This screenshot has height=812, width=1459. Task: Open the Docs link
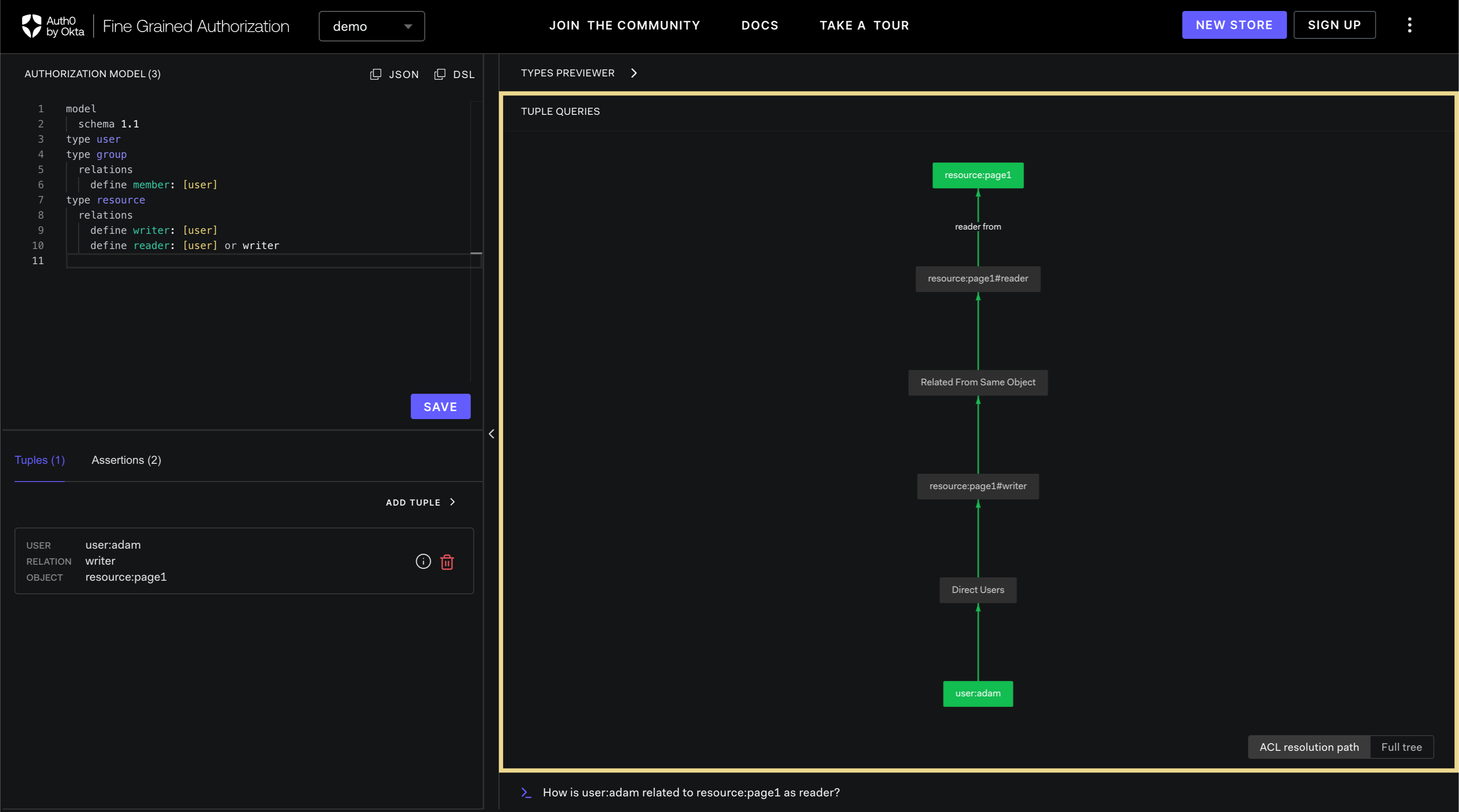[760, 25]
